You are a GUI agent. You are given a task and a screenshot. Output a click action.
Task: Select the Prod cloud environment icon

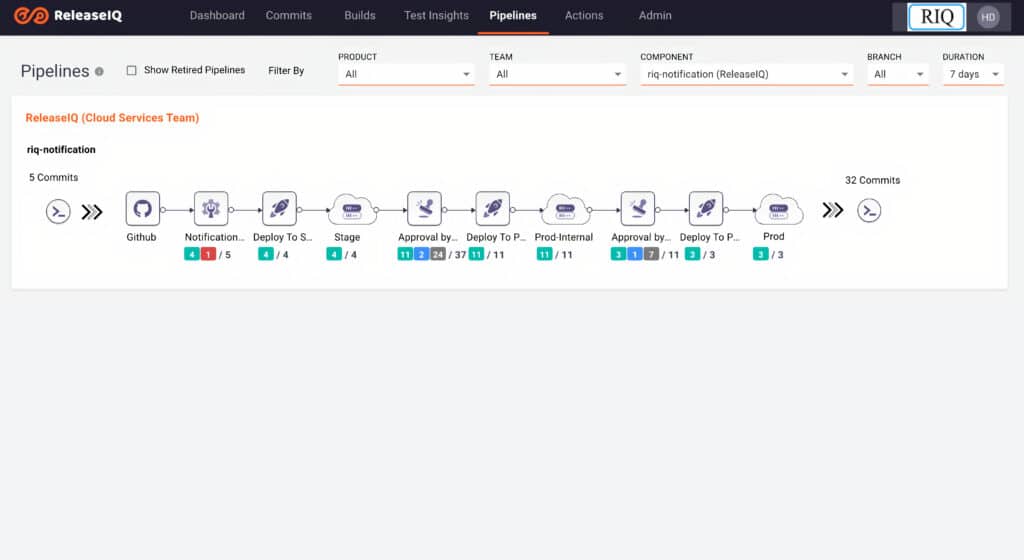778,210
